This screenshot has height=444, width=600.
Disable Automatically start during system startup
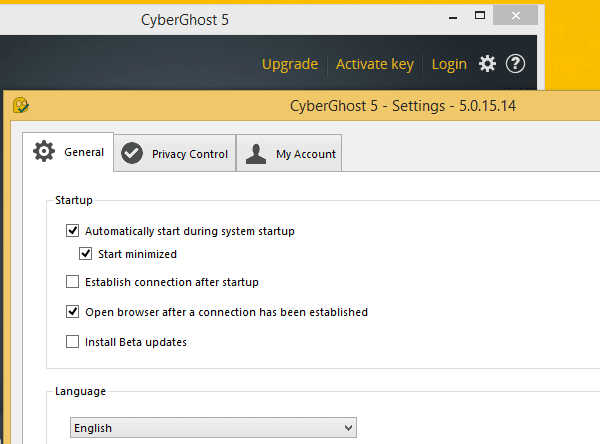pos(72,231)
